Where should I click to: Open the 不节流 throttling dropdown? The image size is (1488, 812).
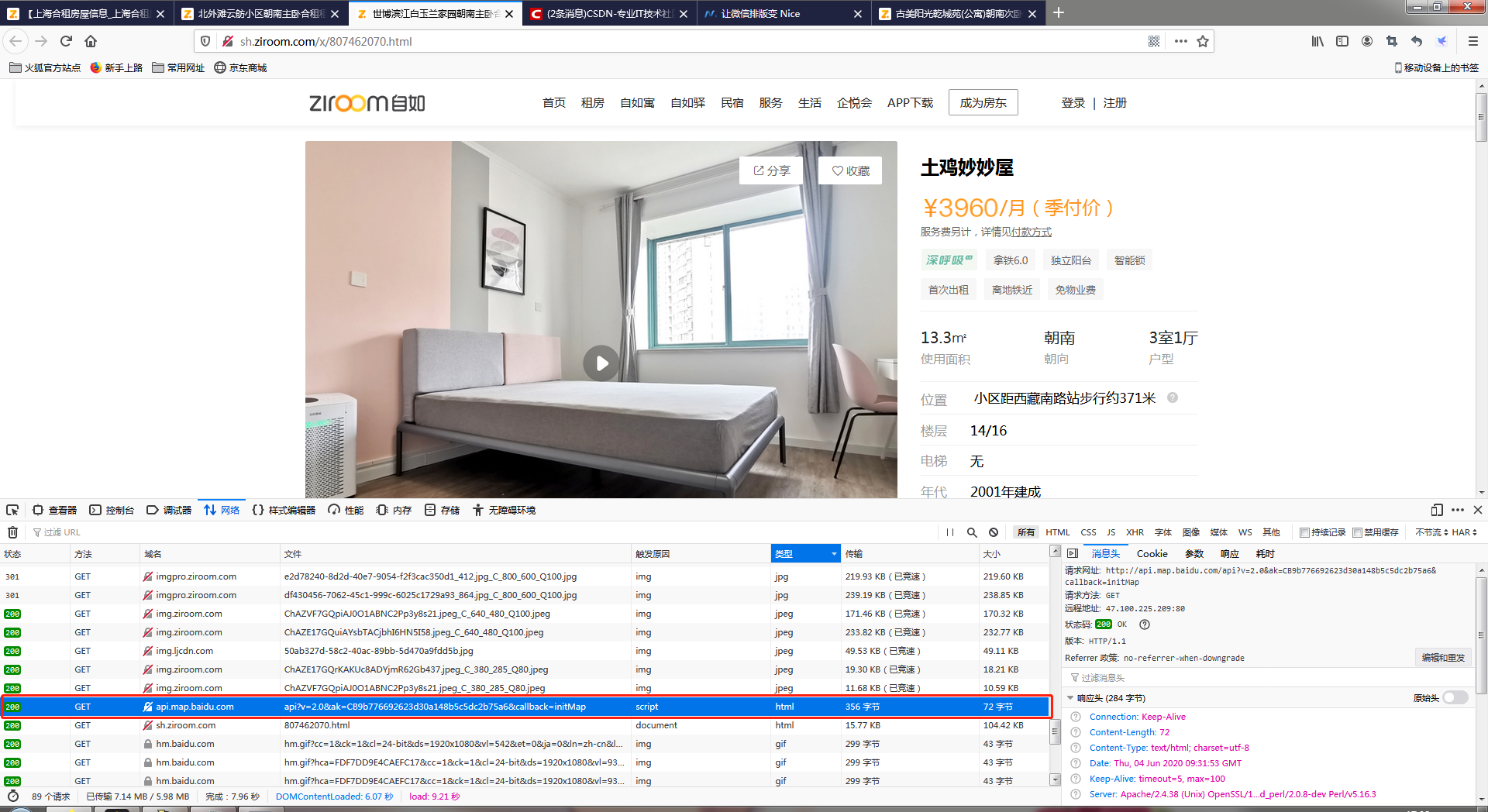tap(1431, 532)
